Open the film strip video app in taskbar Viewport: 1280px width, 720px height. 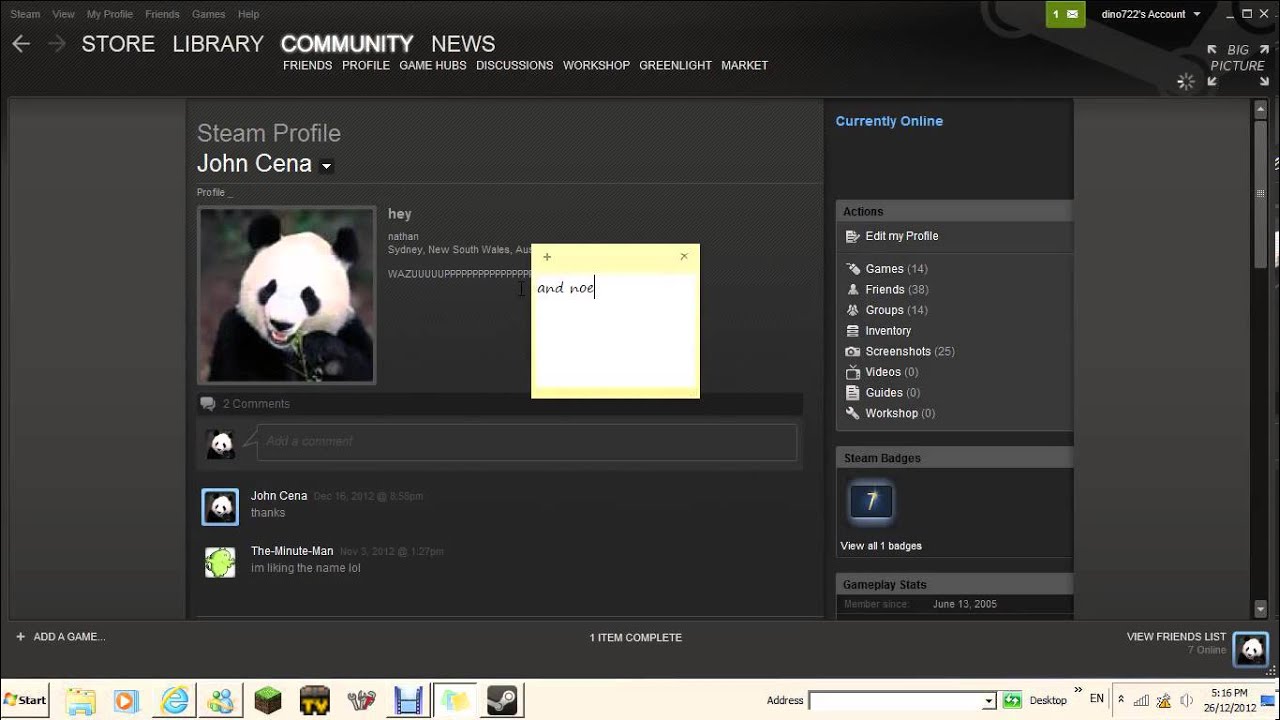click(x=408, y=700)
